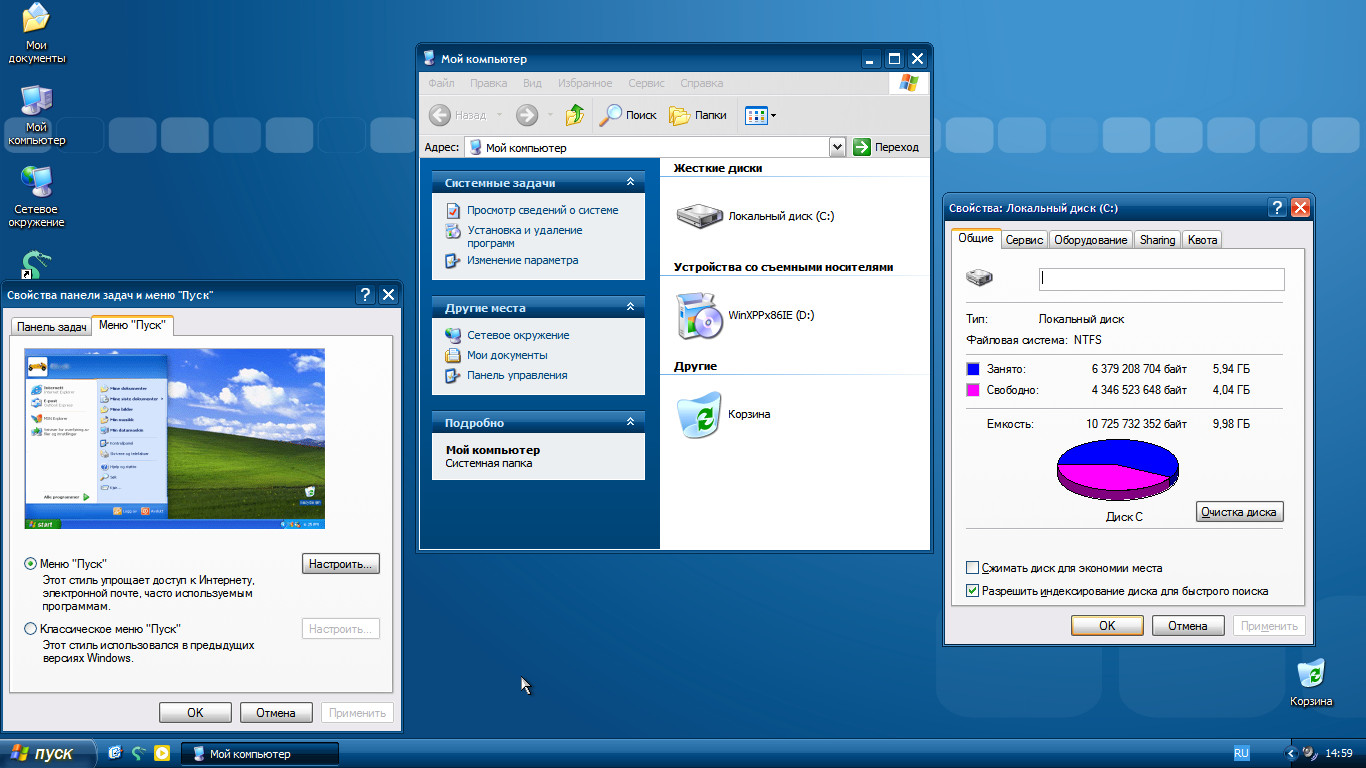
Task: Select Классическое меню "Пуск" radio button
Action: [x=30, y=629]
